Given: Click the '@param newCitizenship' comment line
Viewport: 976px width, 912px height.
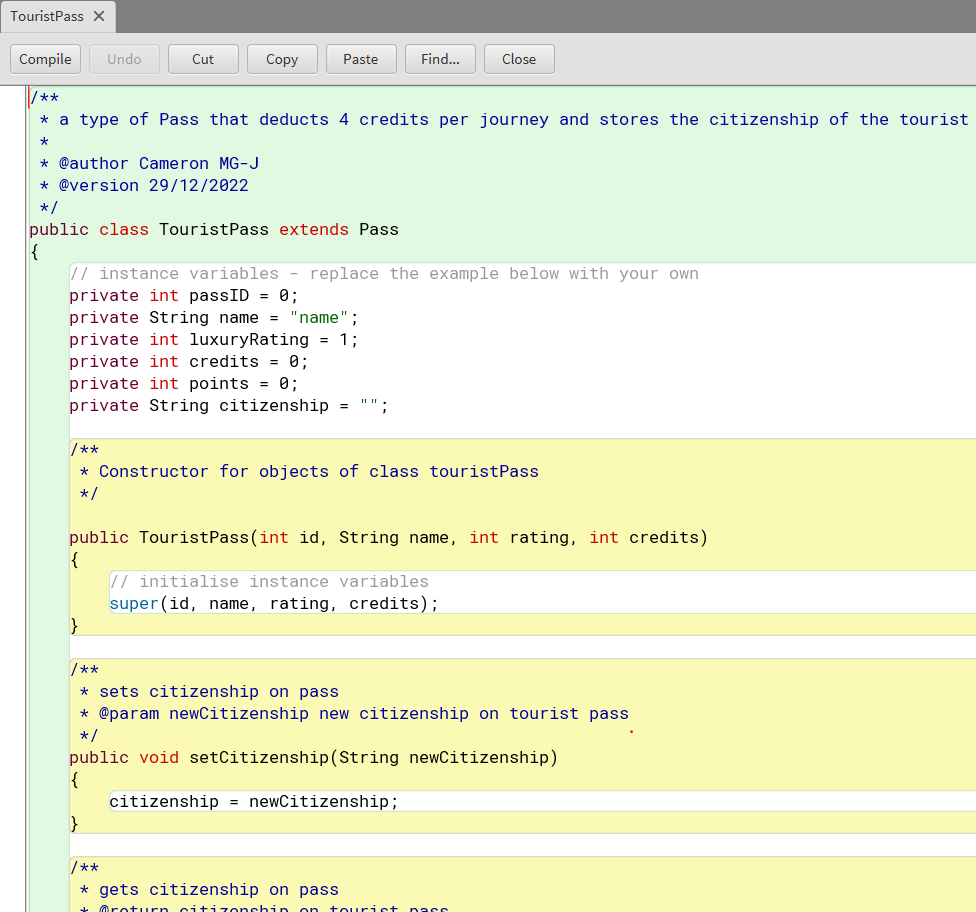Looking at the screenshot, I should pyautogui.click(x=354, y=713).
